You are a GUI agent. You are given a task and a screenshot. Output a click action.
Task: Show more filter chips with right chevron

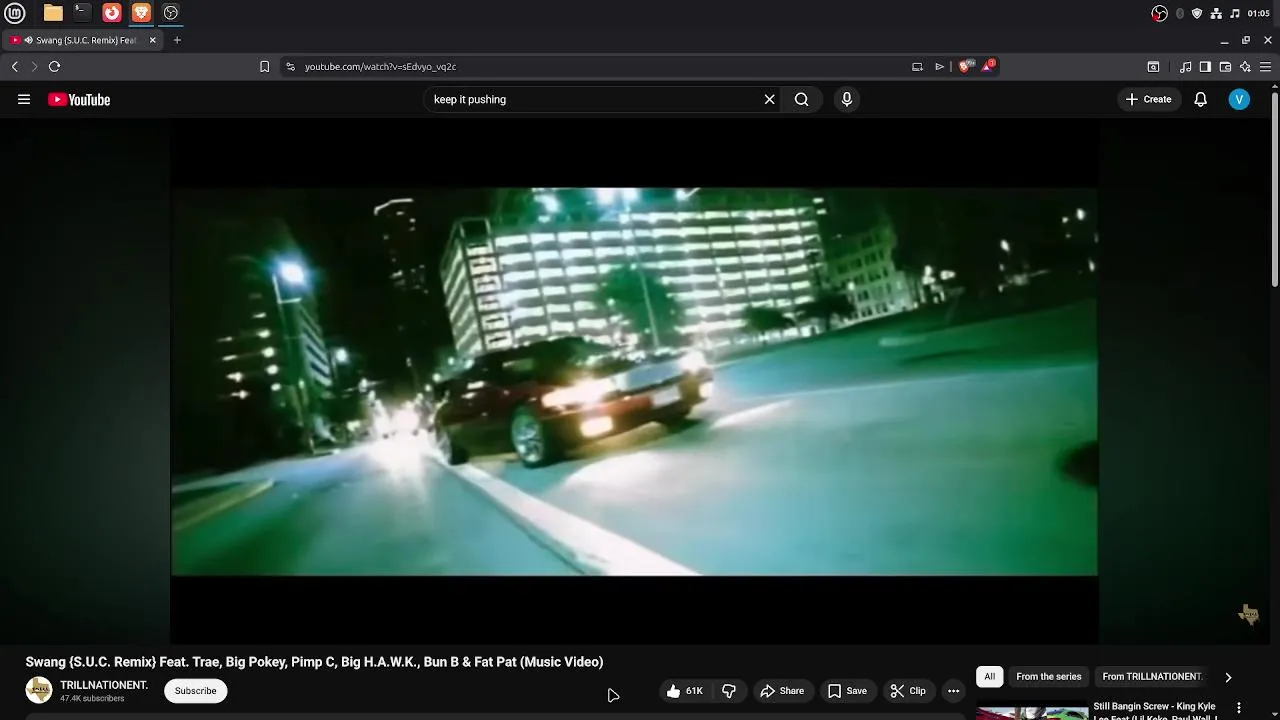pos(1228,677)
